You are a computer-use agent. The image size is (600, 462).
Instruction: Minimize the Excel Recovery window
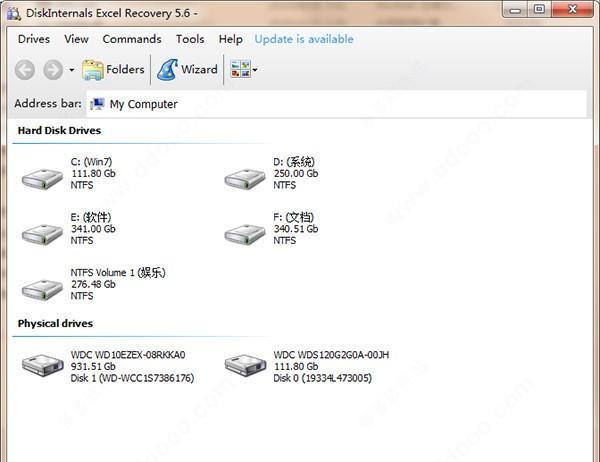(x=515, y=10)
